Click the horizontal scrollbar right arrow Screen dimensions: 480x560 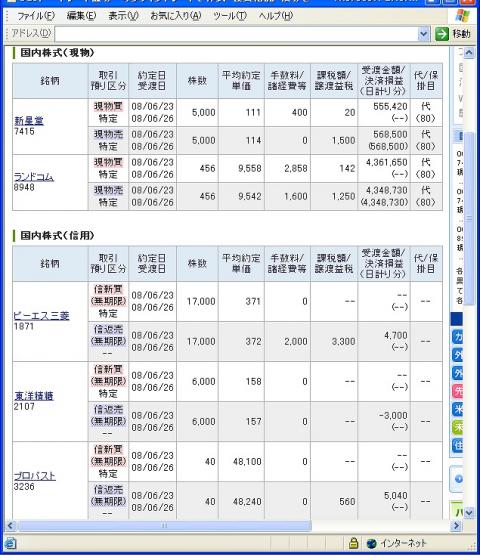pyautogui.click(x=456, y=525)
